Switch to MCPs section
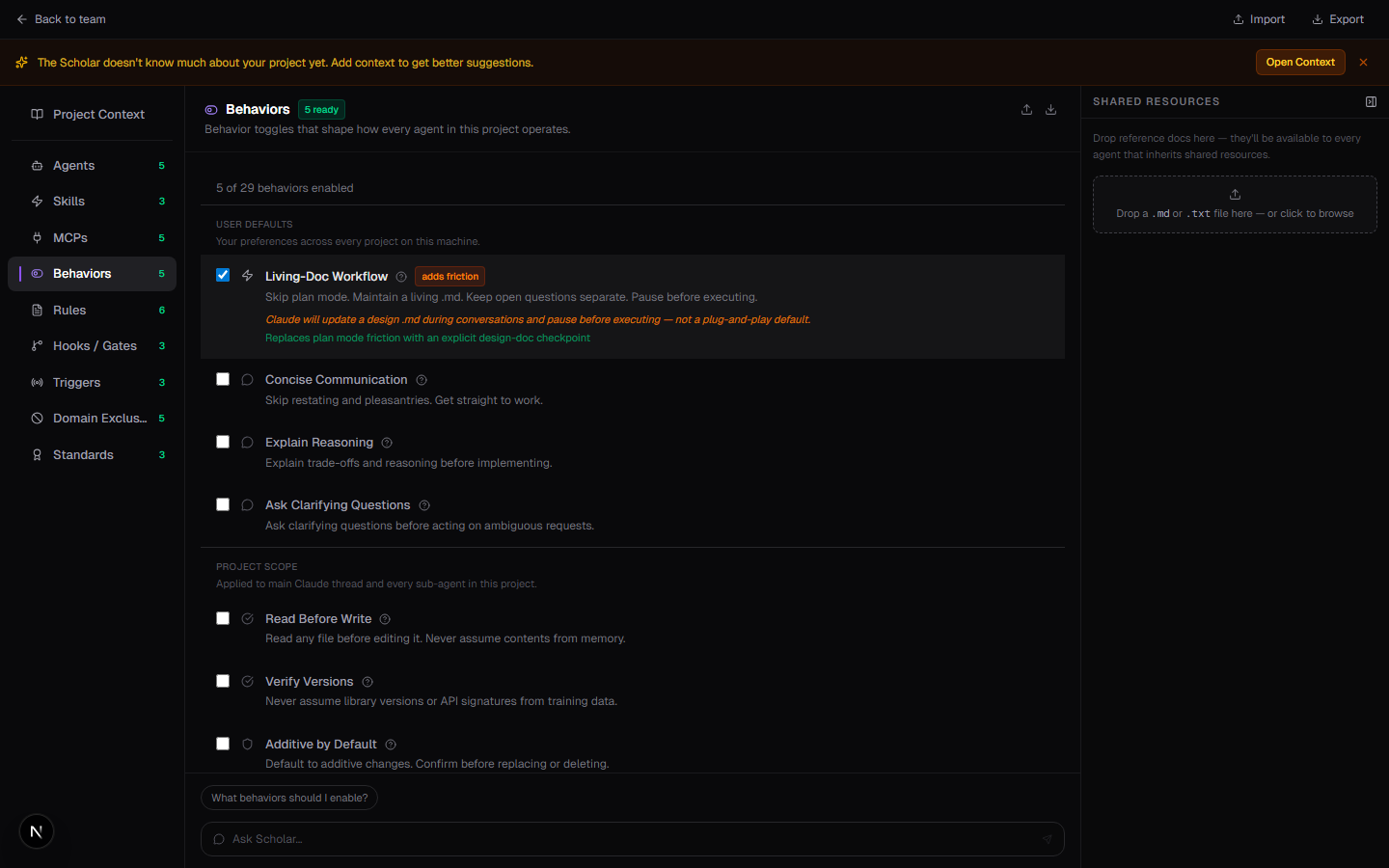 (92, 238)
